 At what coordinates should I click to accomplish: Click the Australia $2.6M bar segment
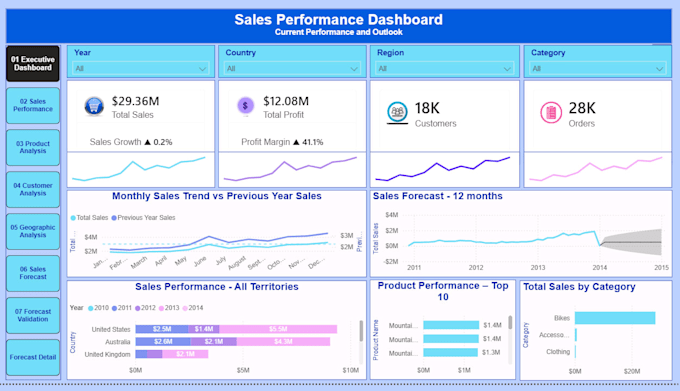click(163, 342)
